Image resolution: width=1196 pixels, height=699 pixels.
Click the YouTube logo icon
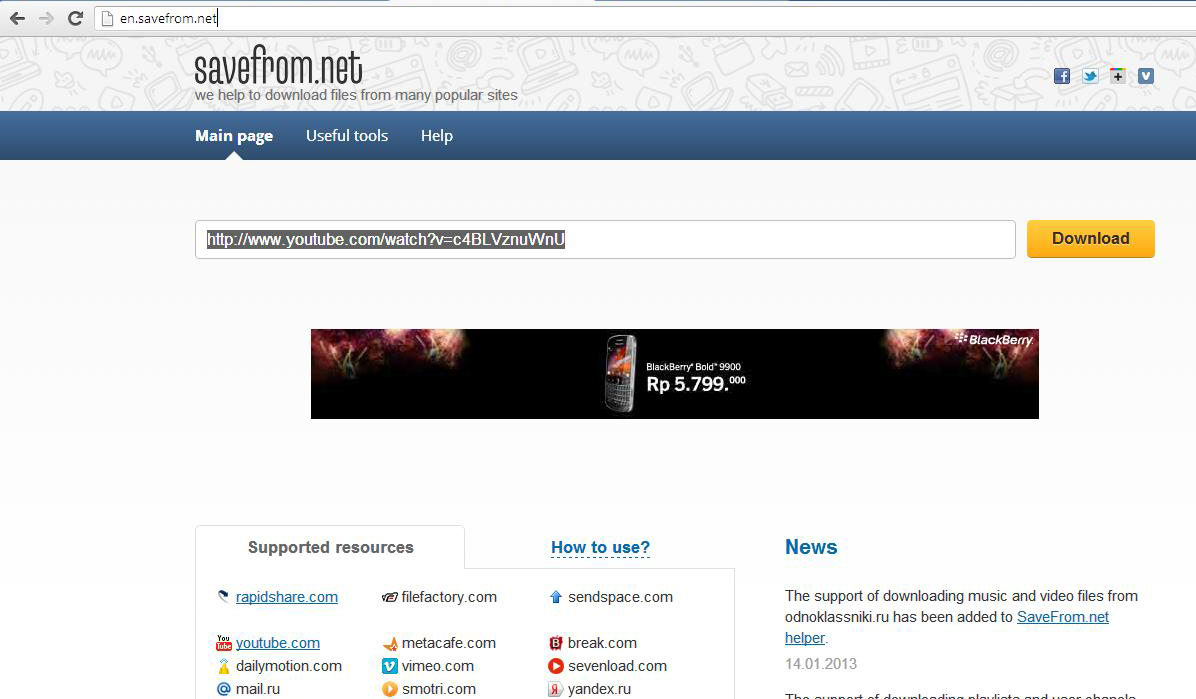click(223, 643)
